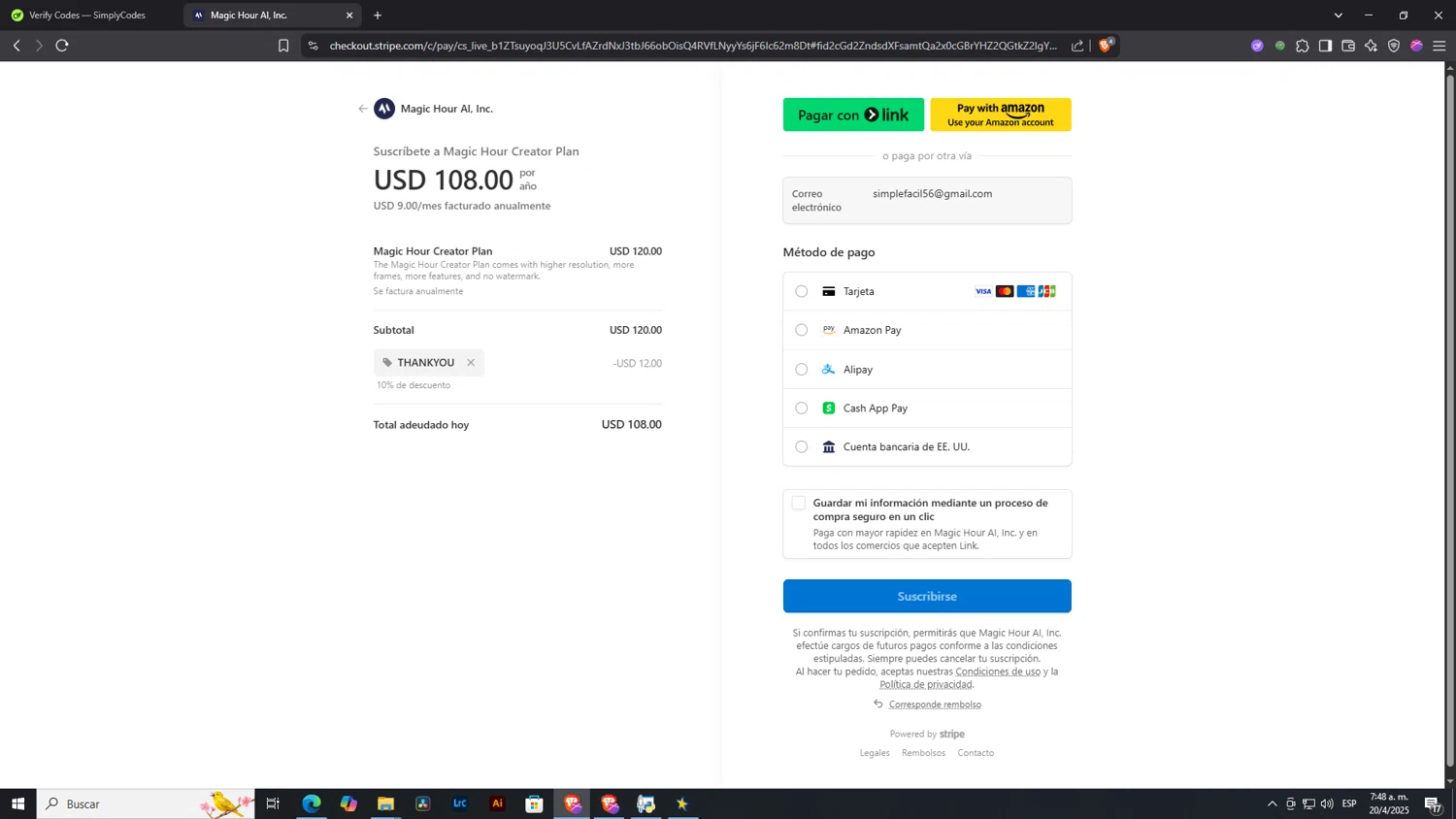Image resolution: width=1456 pixels, height=819 pixels.
Task: Select Tarjeta card payment method
Action: pyautogui.click(x=927, y=291)
